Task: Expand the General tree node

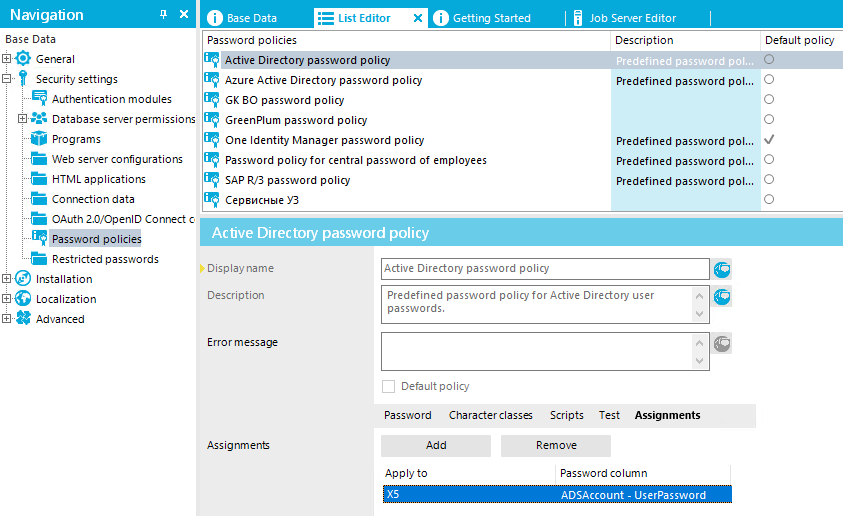Action: click(7, 59)
